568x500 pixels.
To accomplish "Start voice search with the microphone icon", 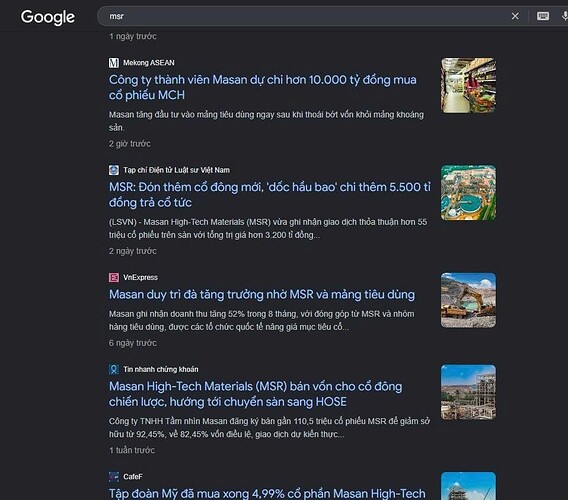I will [564, 16].
